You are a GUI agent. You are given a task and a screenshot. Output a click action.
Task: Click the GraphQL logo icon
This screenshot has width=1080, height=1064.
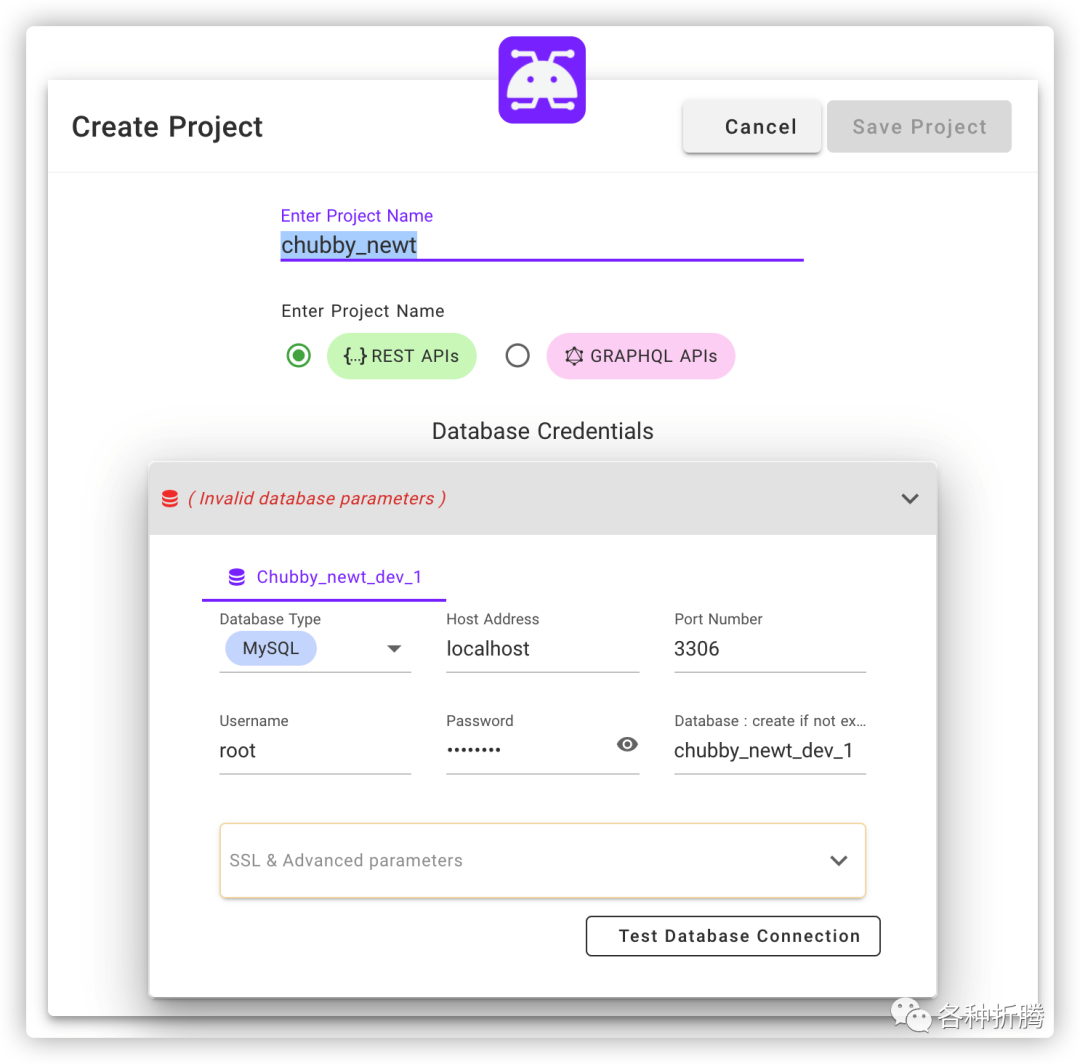pyautogui.click(x=574, y=356)
